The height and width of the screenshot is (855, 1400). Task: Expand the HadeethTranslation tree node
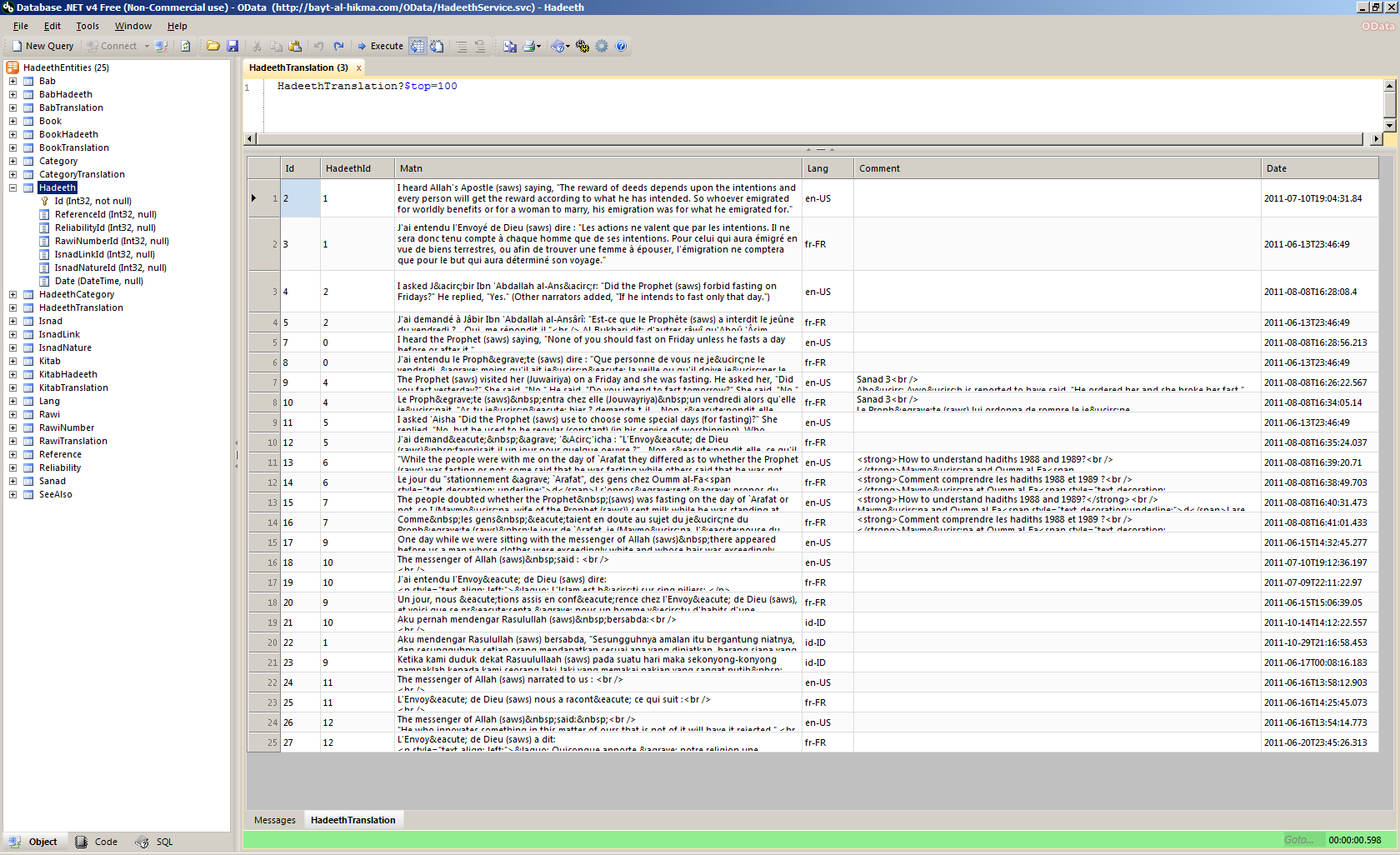point(12,308)
